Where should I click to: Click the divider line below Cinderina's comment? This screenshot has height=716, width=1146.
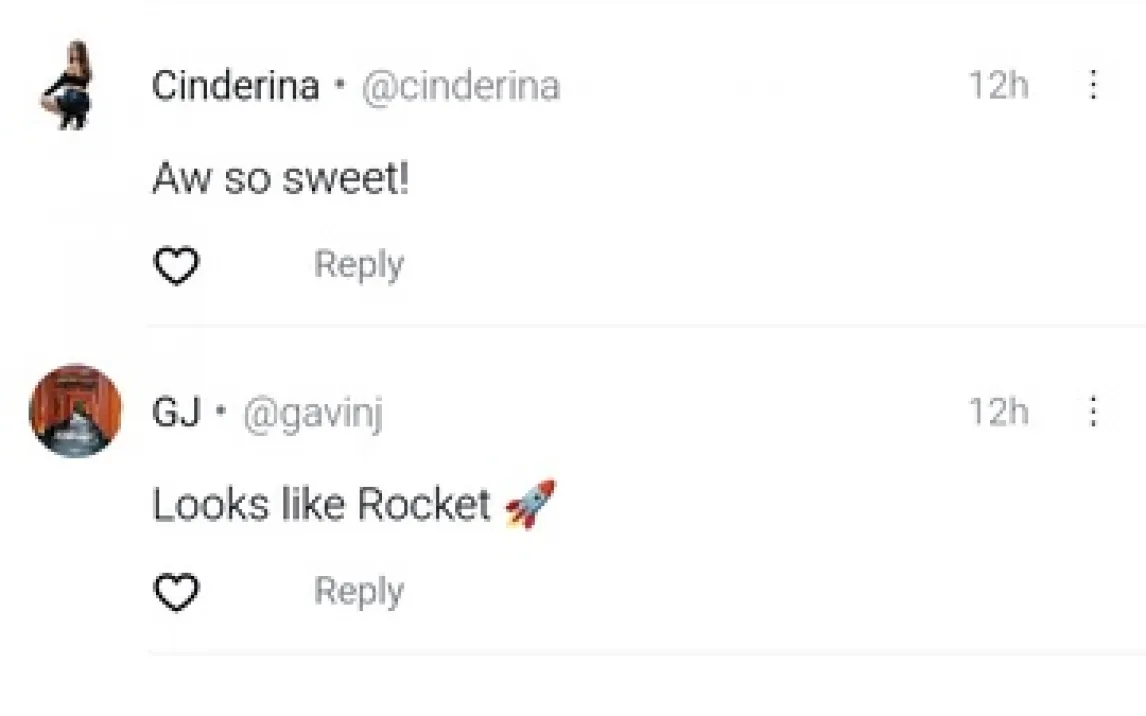(646, 326)
